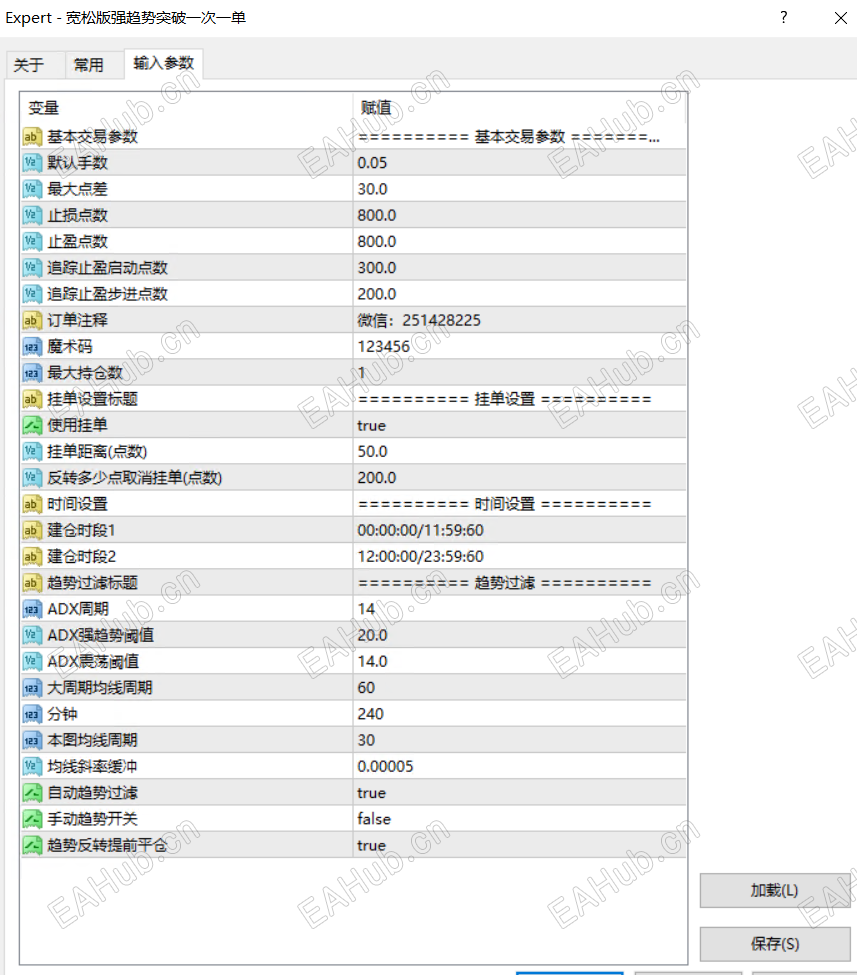Click the integer icon beside 分钟
This screenshot has width=857, height=975.
pos(31,714)
